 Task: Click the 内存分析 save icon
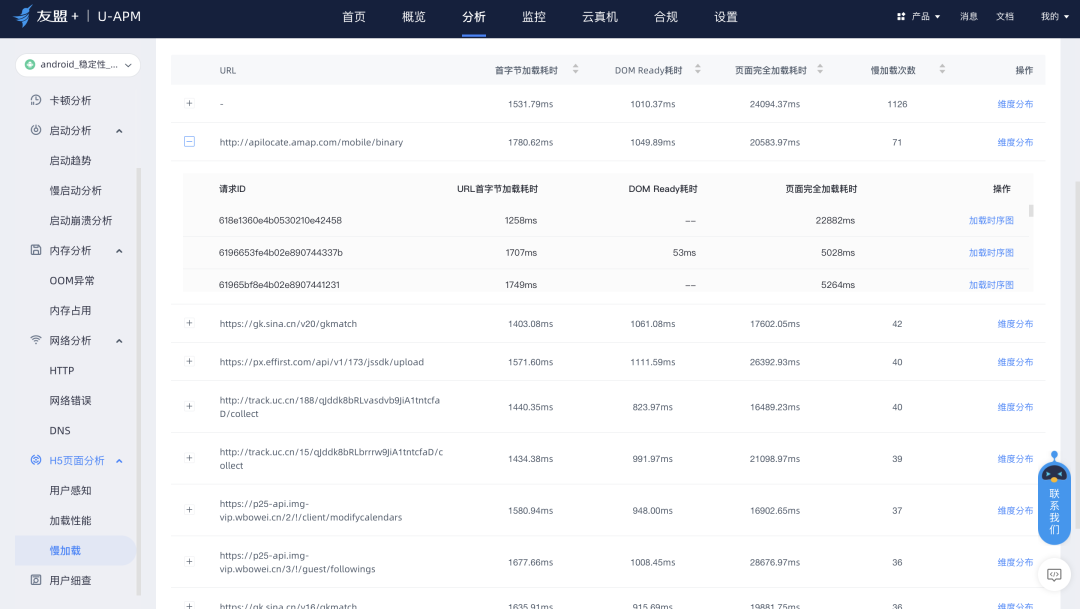[36, 249]
